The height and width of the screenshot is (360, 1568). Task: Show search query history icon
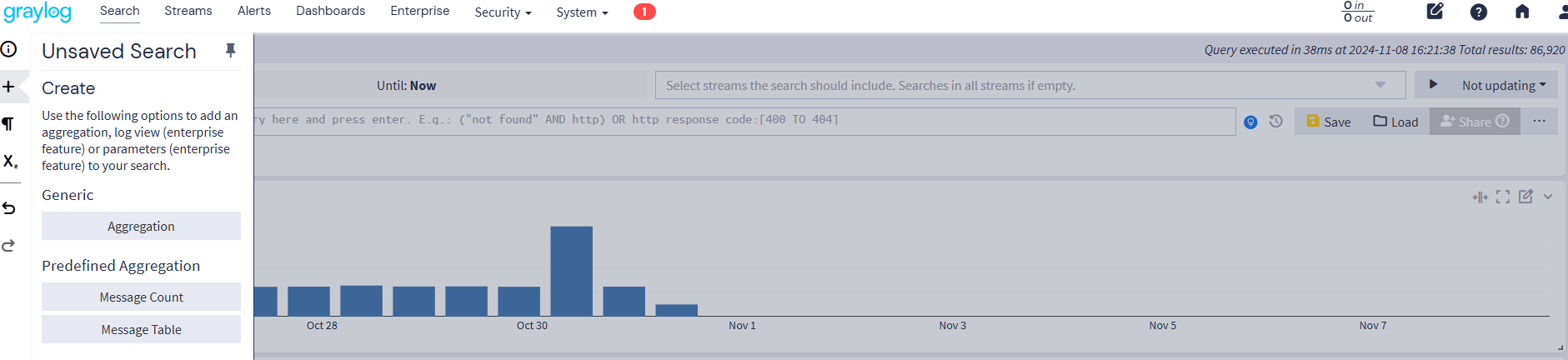pyautogui.click(x=1275, y=122)
